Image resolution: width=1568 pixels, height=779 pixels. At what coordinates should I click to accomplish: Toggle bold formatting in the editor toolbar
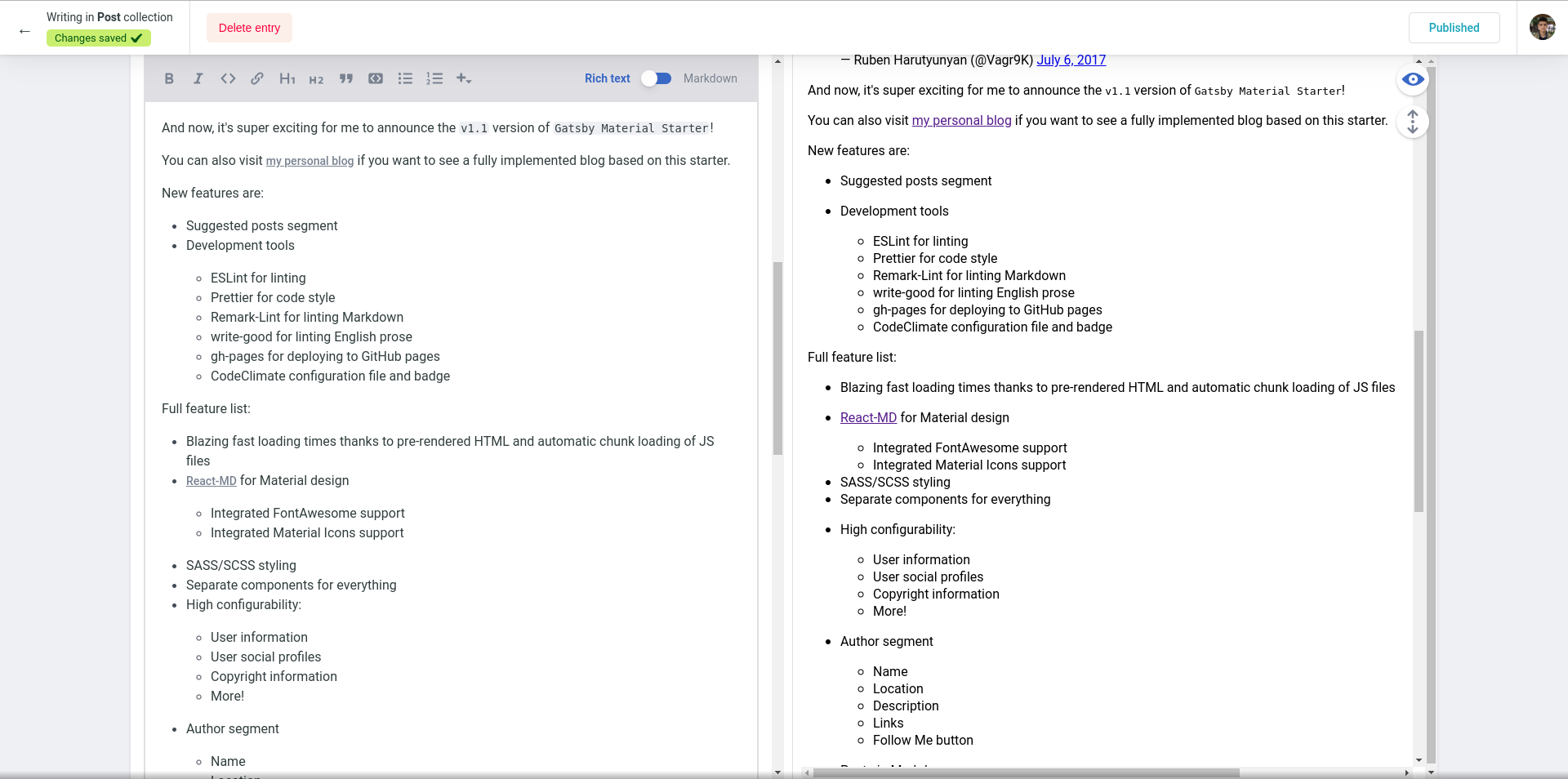(169, 78)
